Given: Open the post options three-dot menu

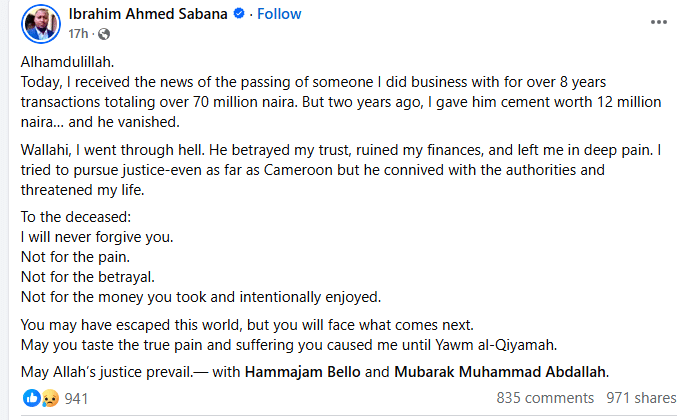Looking at the screenshot, I should pos(656,23).
